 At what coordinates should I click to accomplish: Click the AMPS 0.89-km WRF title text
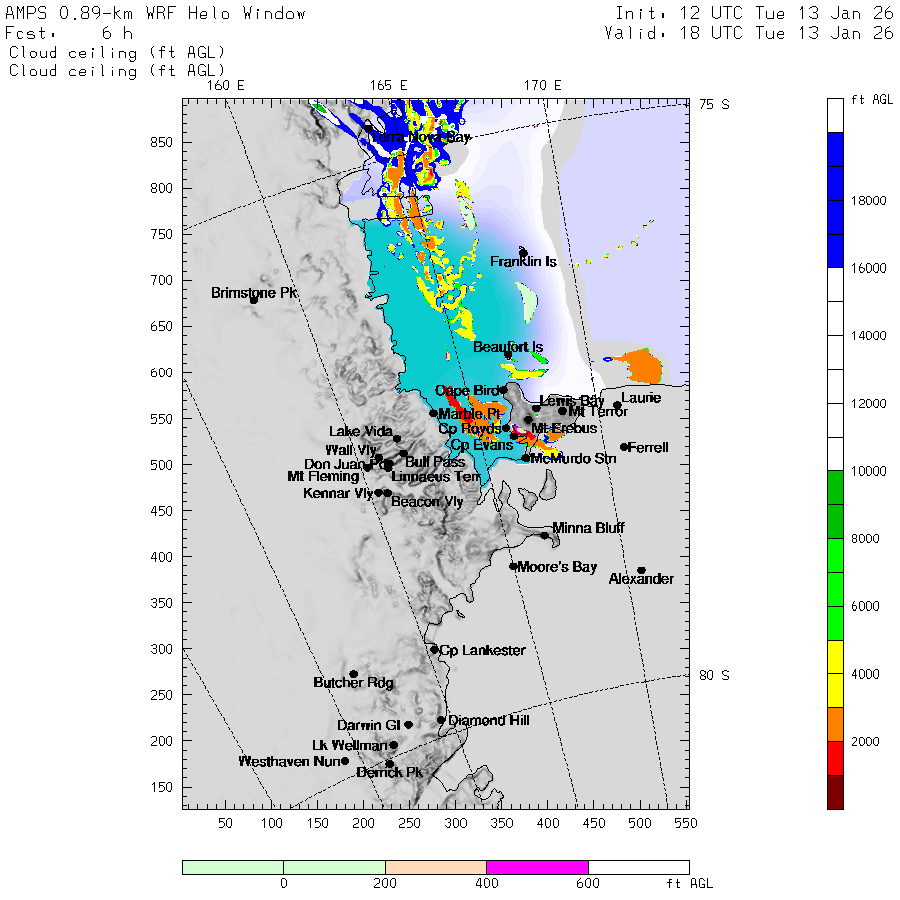(x=156, y=14)
